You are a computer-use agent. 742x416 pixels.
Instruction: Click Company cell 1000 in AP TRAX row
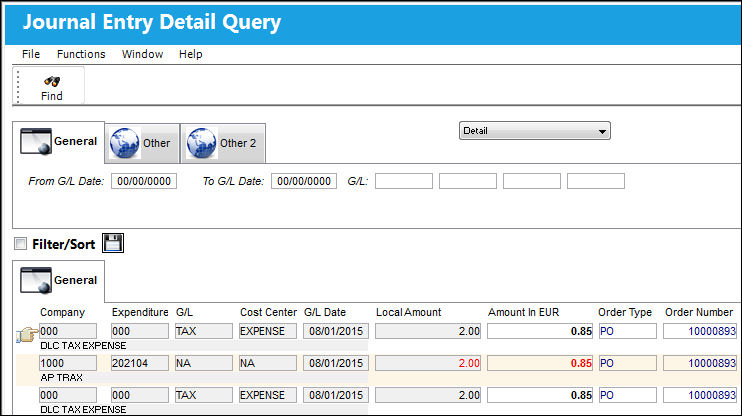(68, 363)
